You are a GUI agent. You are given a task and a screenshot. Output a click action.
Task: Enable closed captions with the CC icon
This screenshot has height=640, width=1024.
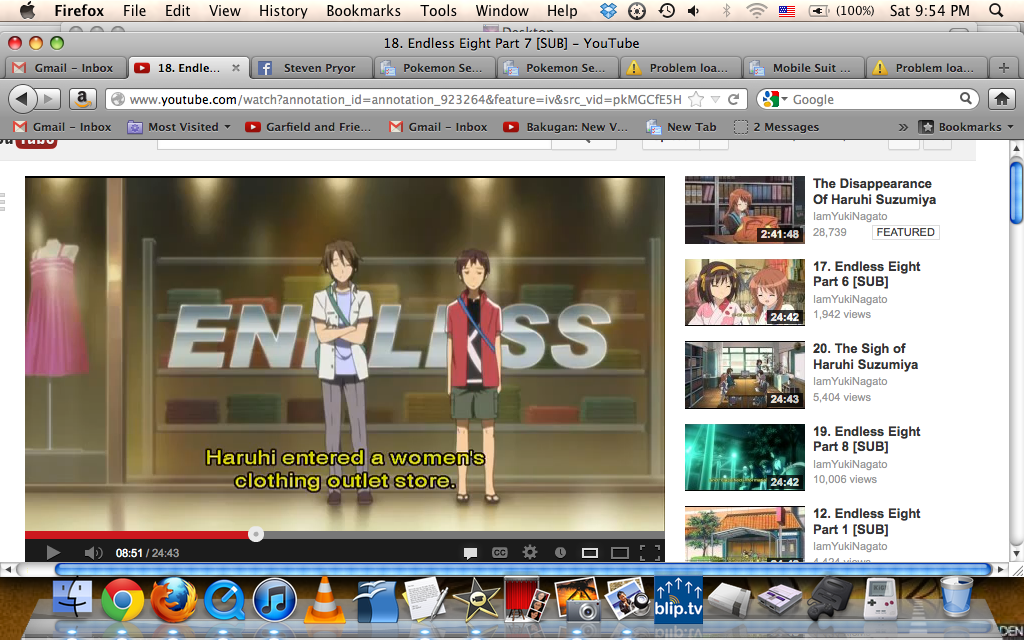tap(499, 552)
